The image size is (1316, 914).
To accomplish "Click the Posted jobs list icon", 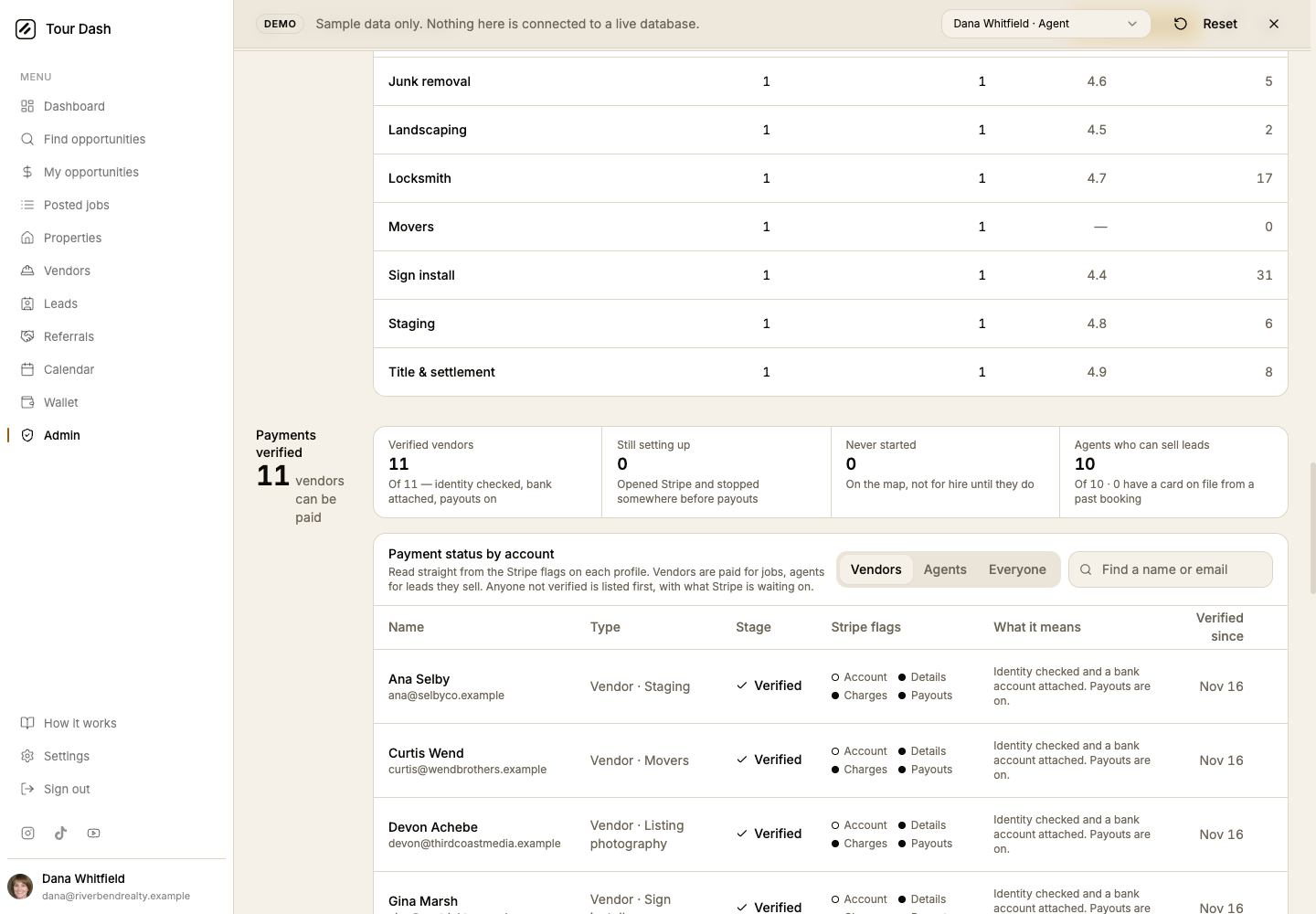I will 27,205.
